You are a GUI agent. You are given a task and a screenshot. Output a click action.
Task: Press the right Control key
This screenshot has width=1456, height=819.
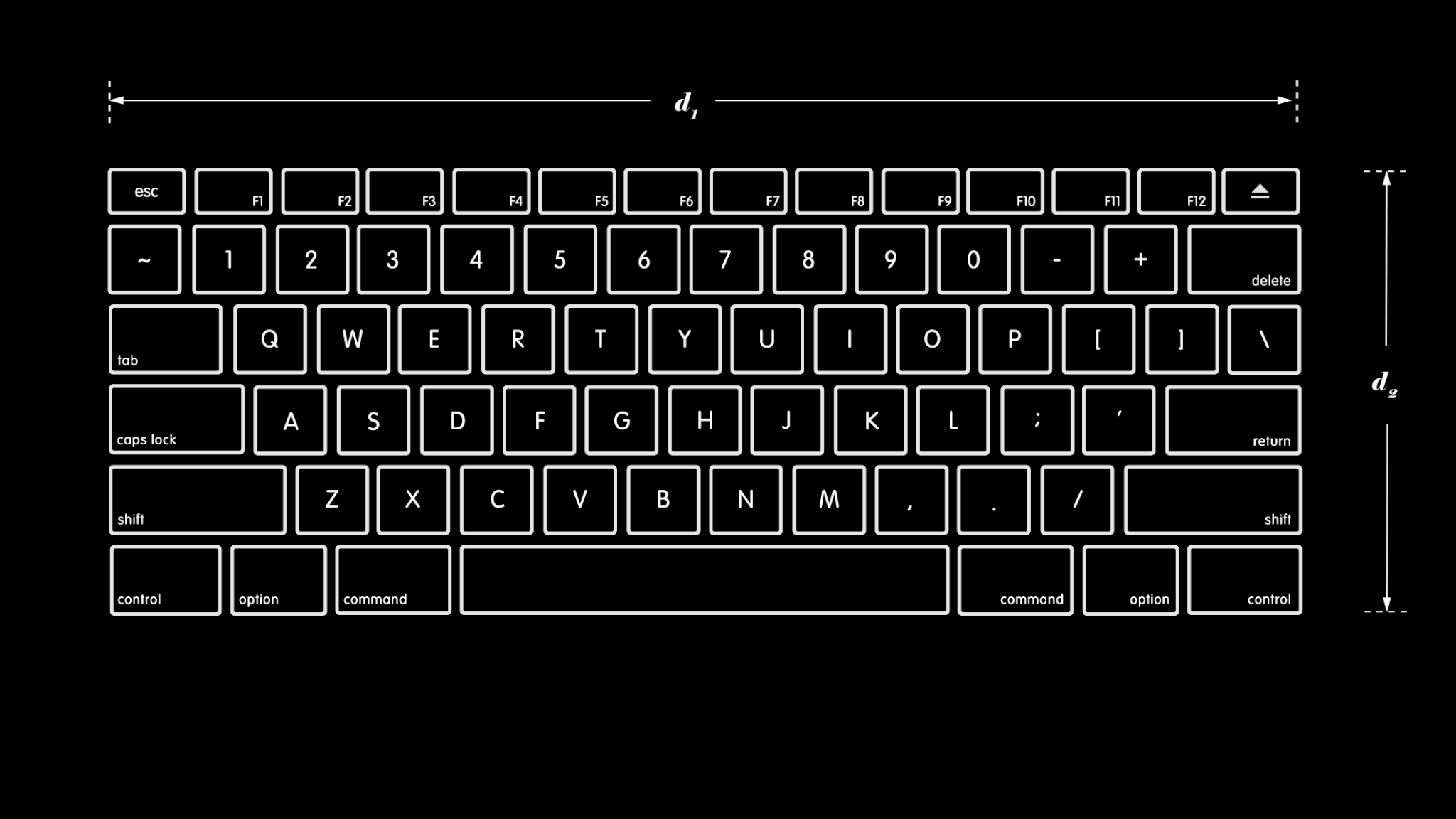pyautogui.click(x=1244, y=579)
